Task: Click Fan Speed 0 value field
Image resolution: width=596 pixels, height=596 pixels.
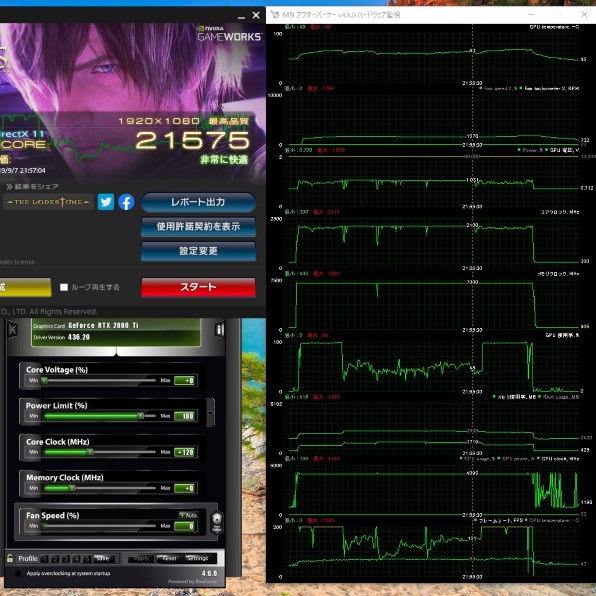Action: [184, 526]
